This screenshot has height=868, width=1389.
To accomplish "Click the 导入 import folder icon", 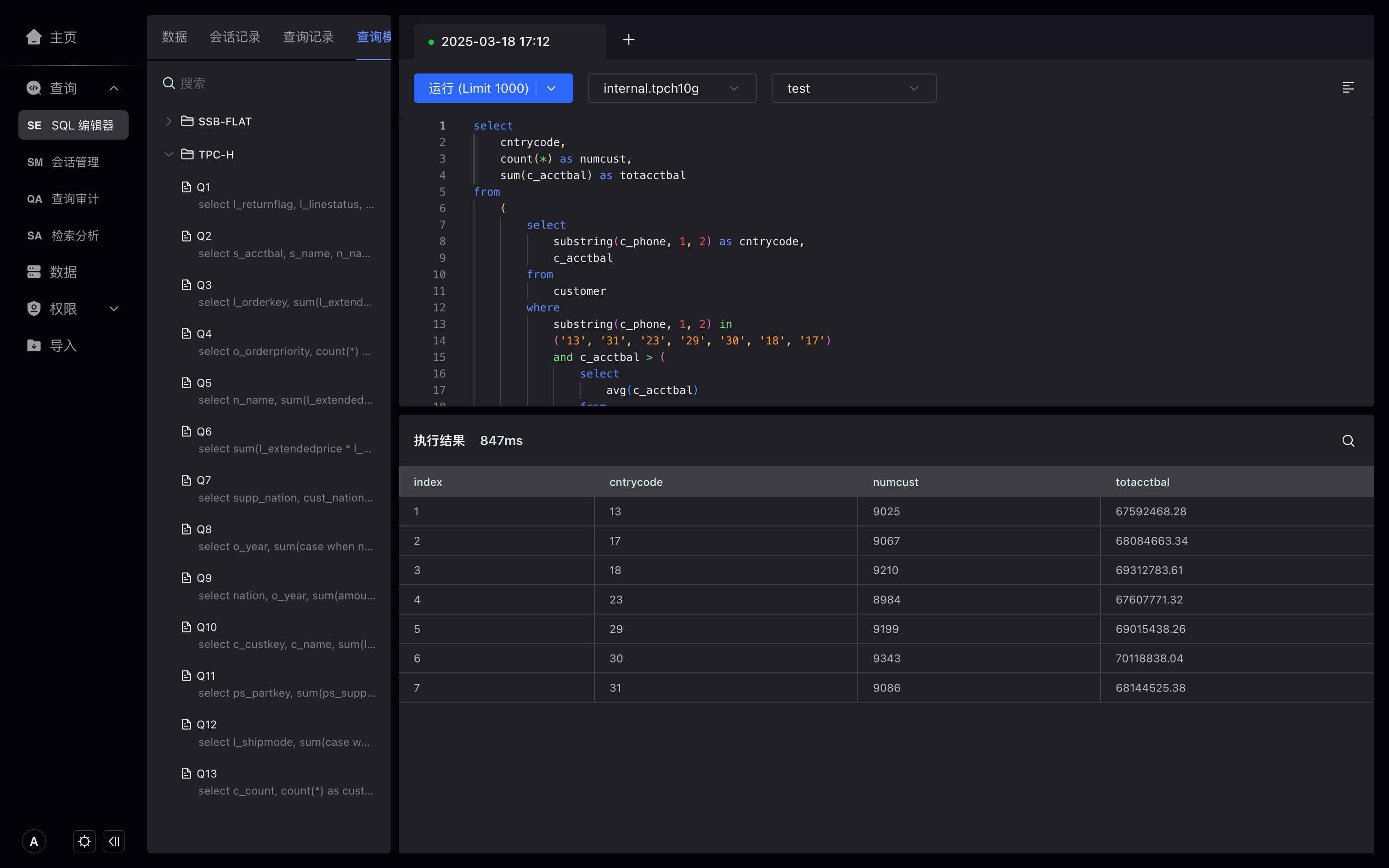I will click(x=34, y=345).
